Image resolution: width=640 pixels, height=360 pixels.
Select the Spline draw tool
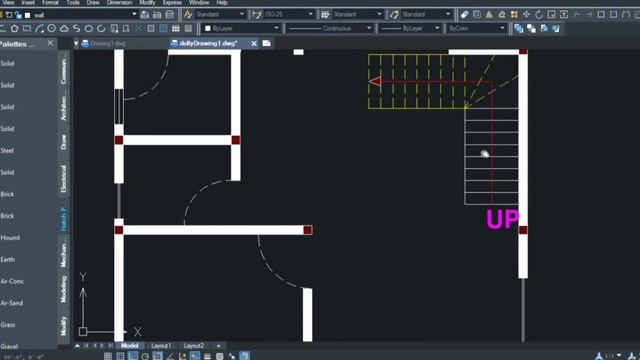click(76, 29)
